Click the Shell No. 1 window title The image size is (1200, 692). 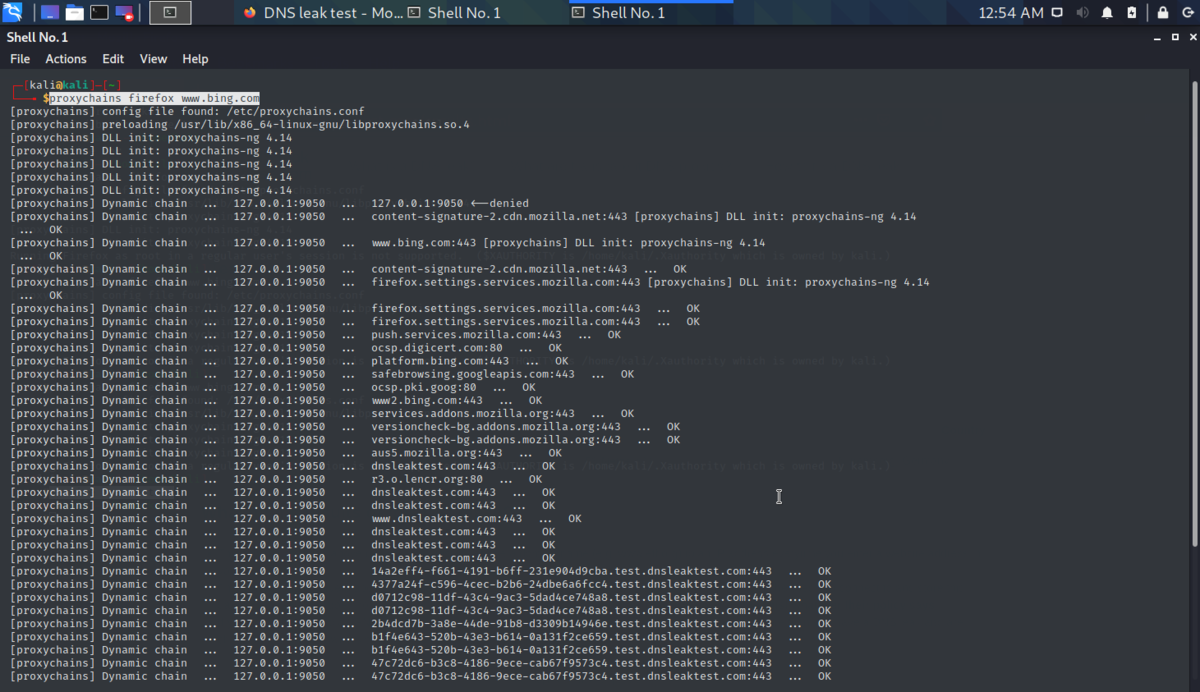(37, 37)
